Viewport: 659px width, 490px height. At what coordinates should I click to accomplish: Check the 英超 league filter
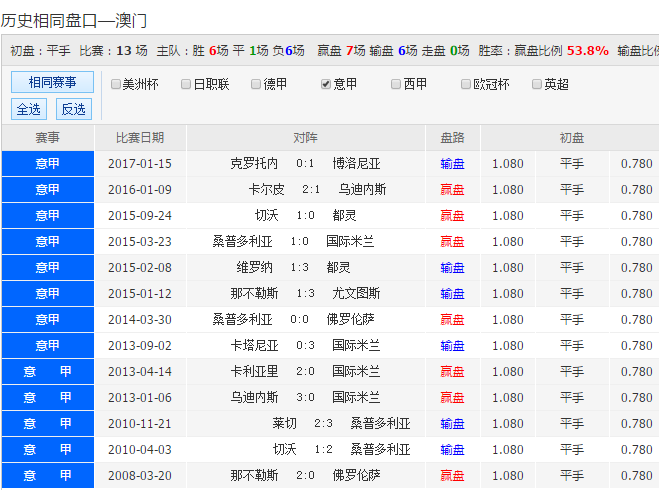(536, 84)
